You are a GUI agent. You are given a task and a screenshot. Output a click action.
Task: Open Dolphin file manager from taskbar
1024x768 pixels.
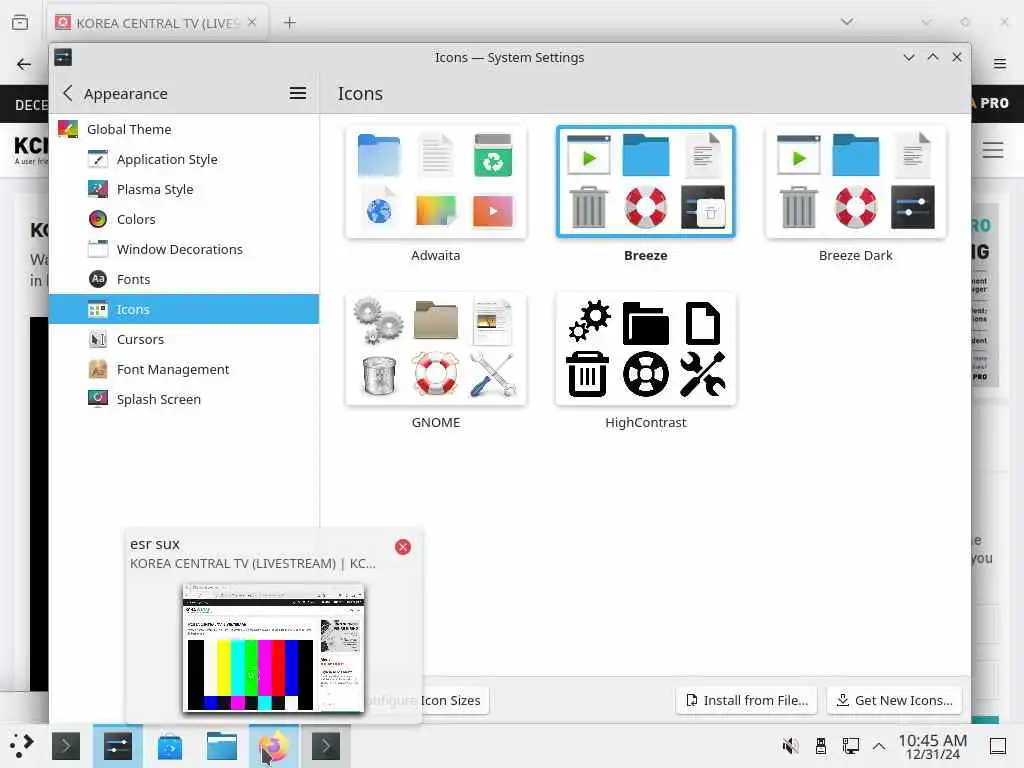[222, 746]
